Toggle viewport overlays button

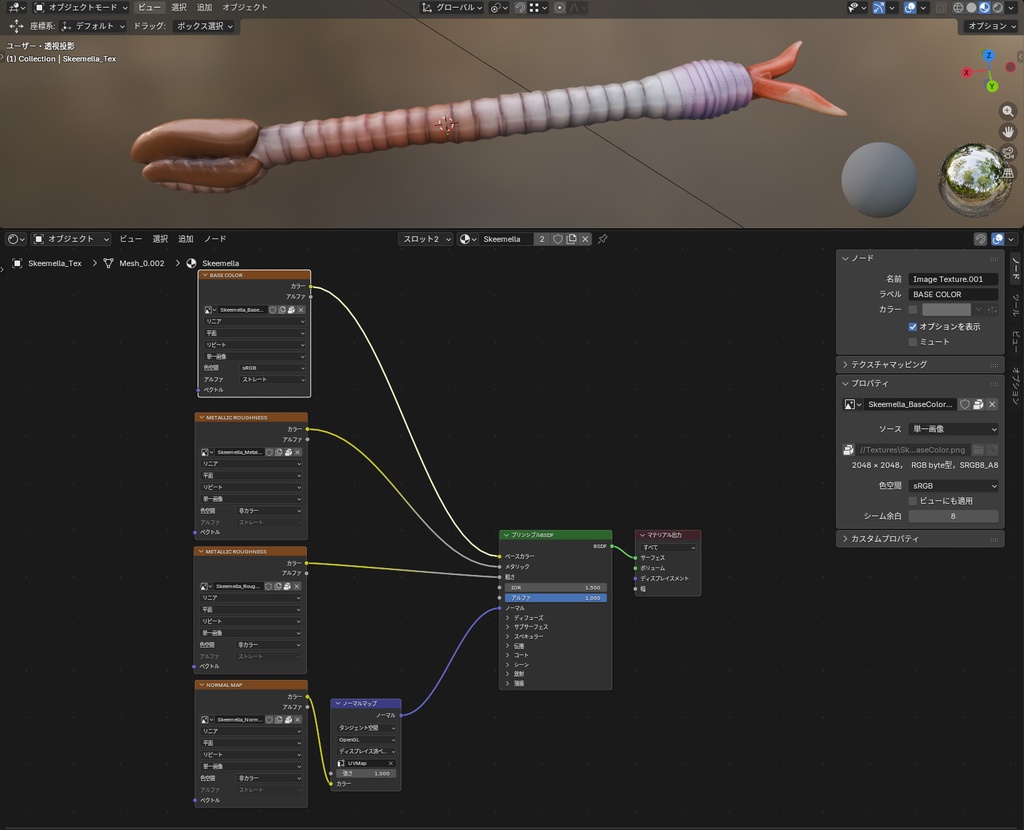pyautogui.click(x=910, y=8)
